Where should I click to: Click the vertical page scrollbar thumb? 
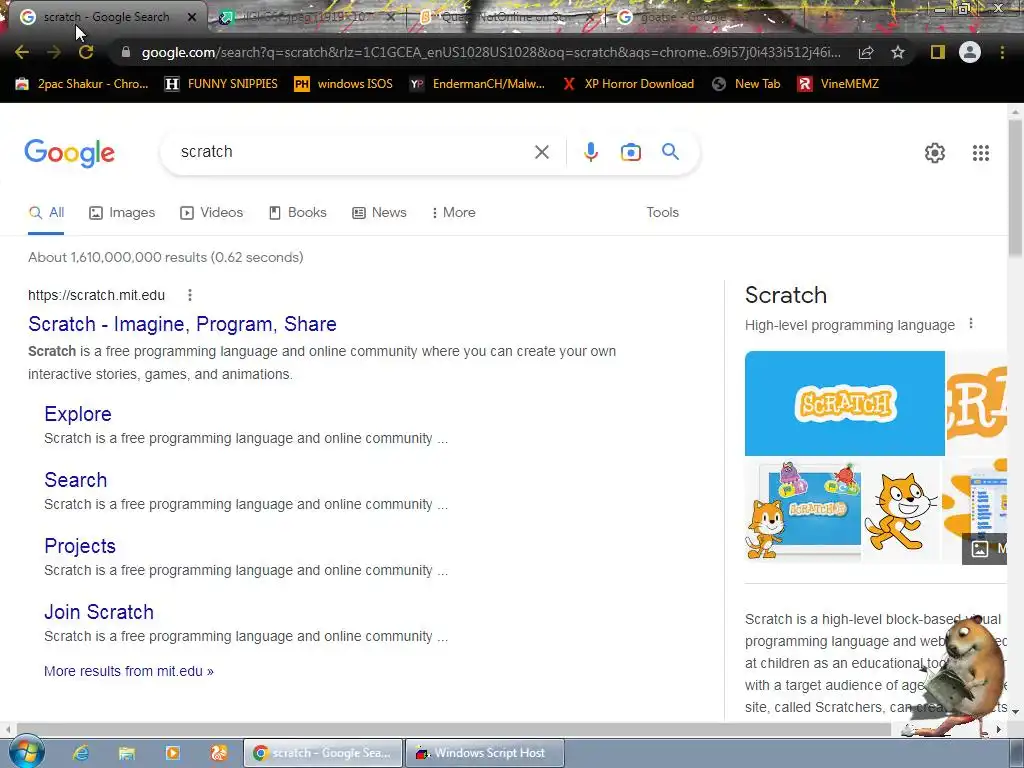pyautogui.click(x=1015, y=187)
